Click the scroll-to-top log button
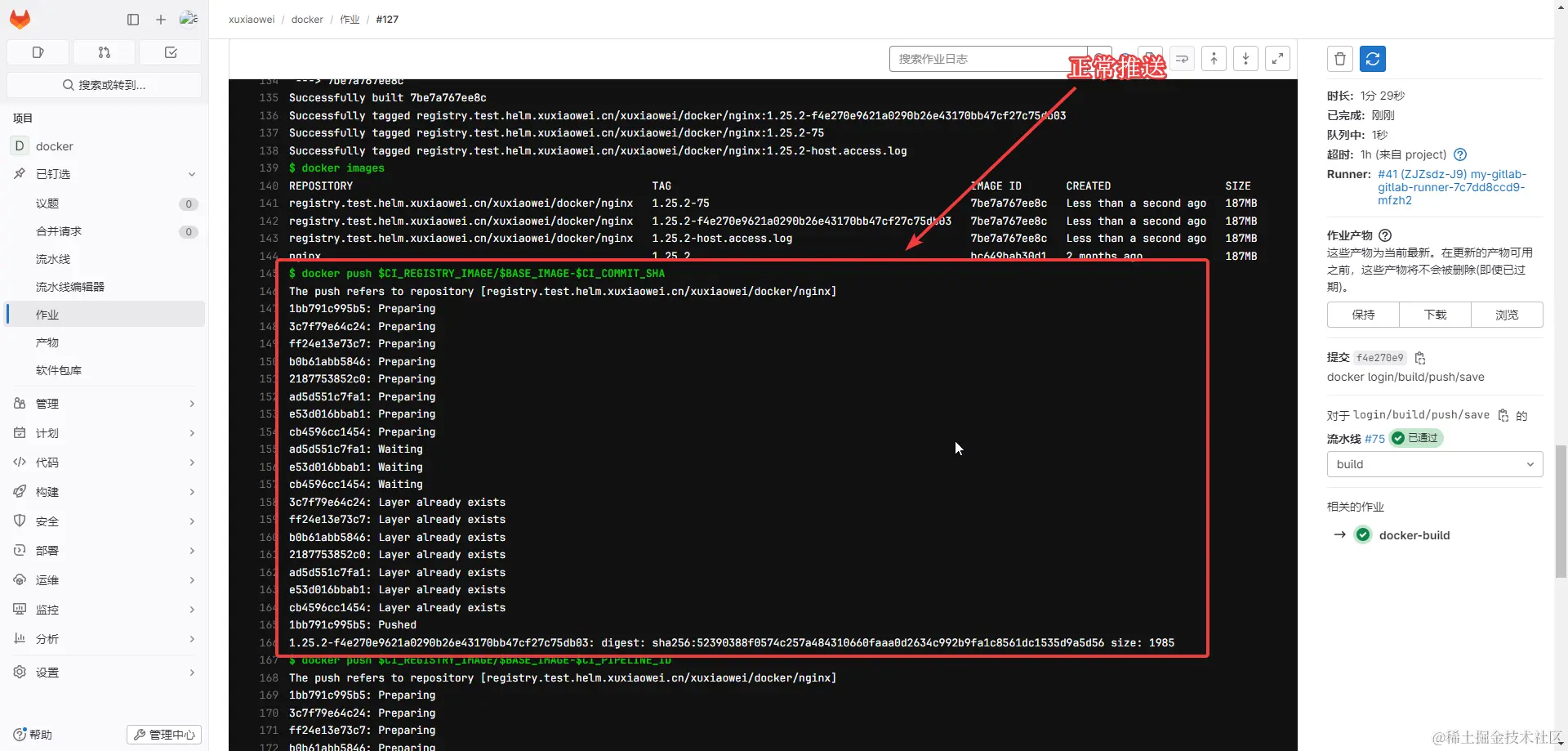Screen dimensions: 1568x751 (x=1214, y=59)
